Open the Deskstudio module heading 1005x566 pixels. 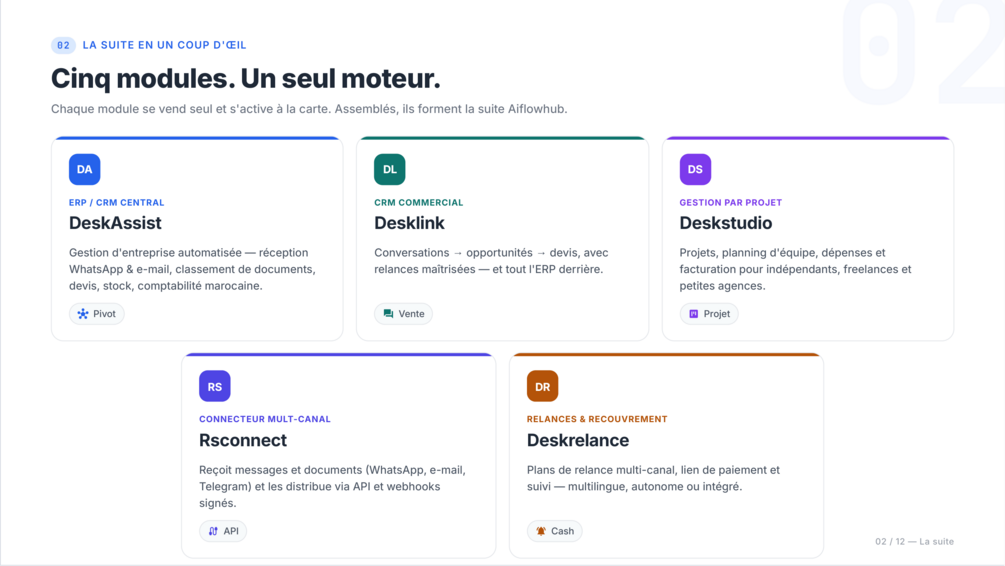coord(726,223)
